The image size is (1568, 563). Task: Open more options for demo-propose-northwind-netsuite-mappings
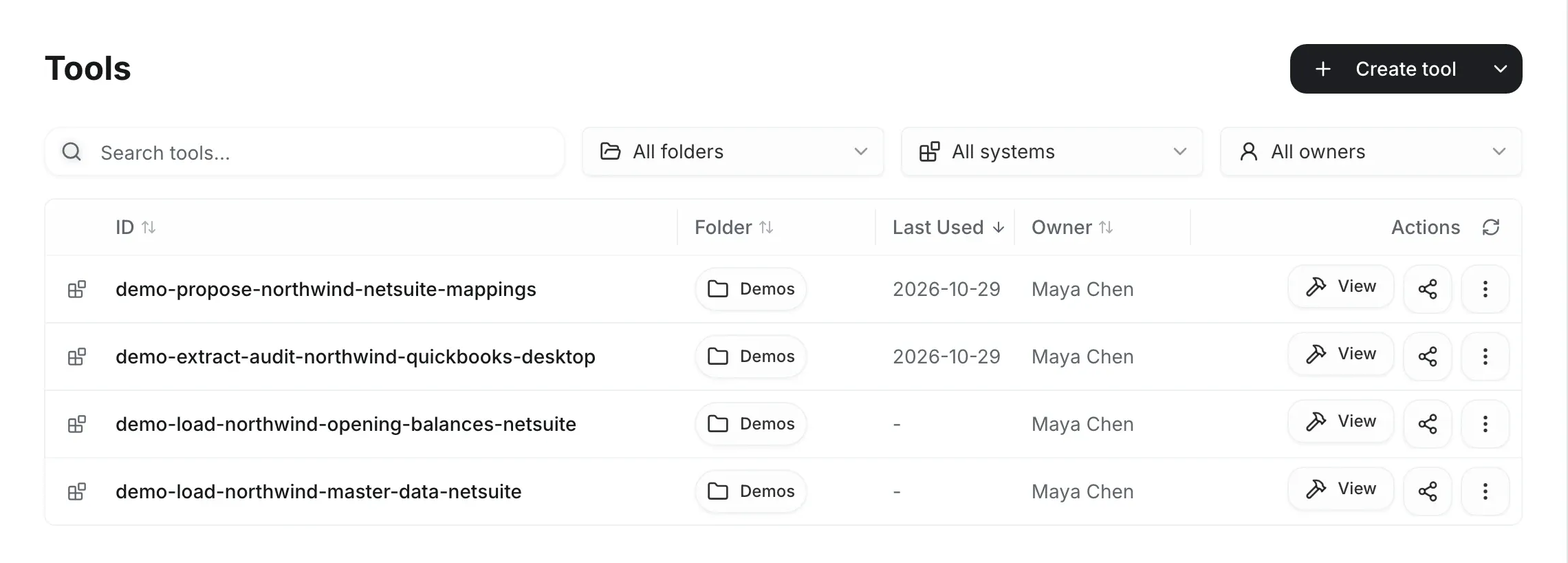(1485, 289)
